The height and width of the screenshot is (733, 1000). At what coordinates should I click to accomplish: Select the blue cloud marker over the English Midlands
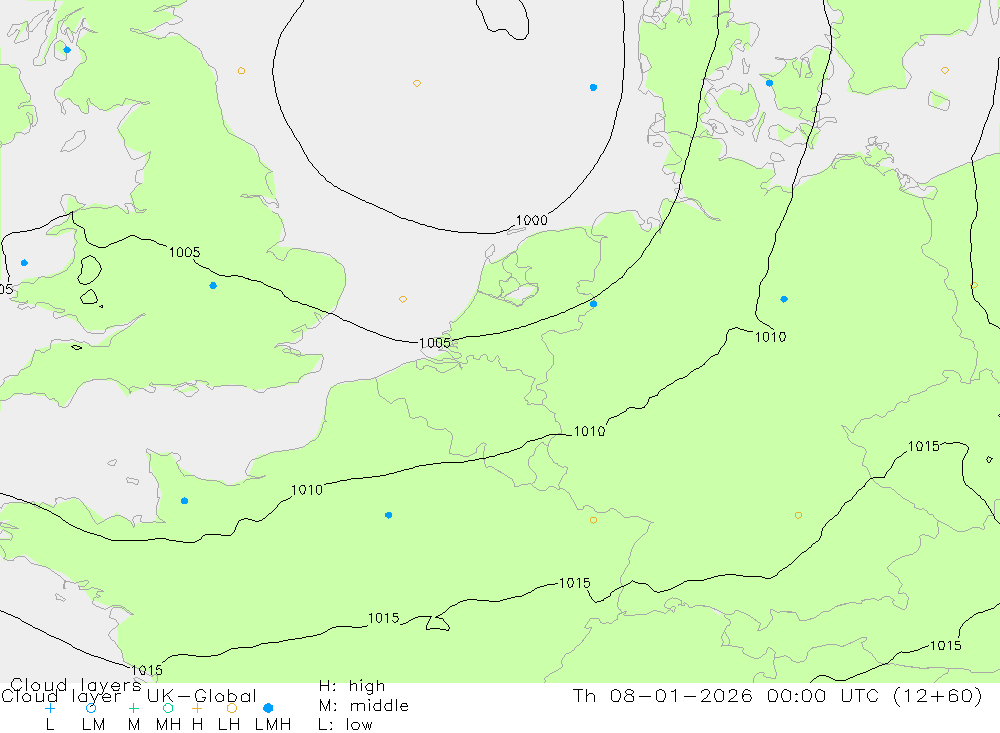(x=213, y=286)
